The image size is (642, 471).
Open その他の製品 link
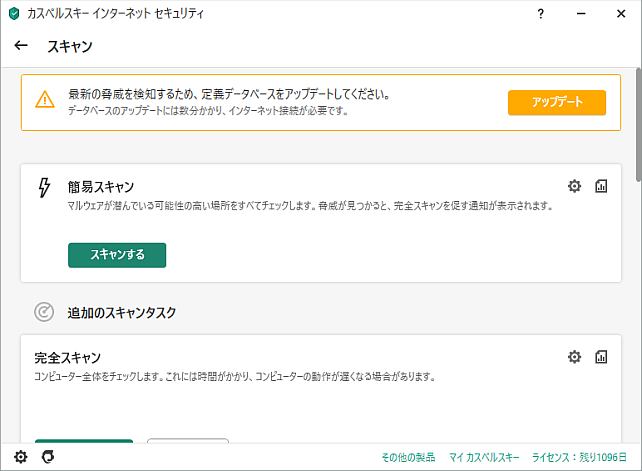pos(408,457)
